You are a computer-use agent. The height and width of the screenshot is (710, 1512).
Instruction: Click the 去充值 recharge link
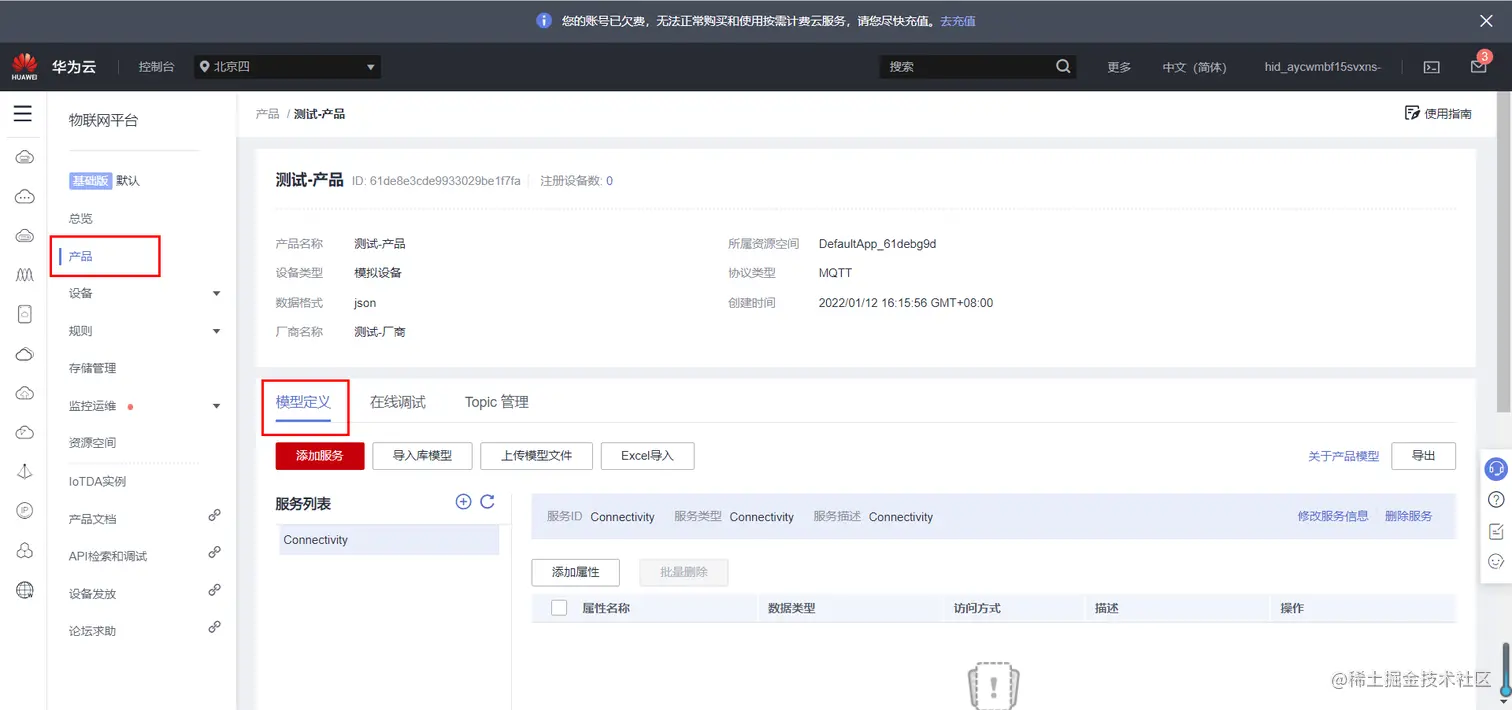(x=957, y=20)
